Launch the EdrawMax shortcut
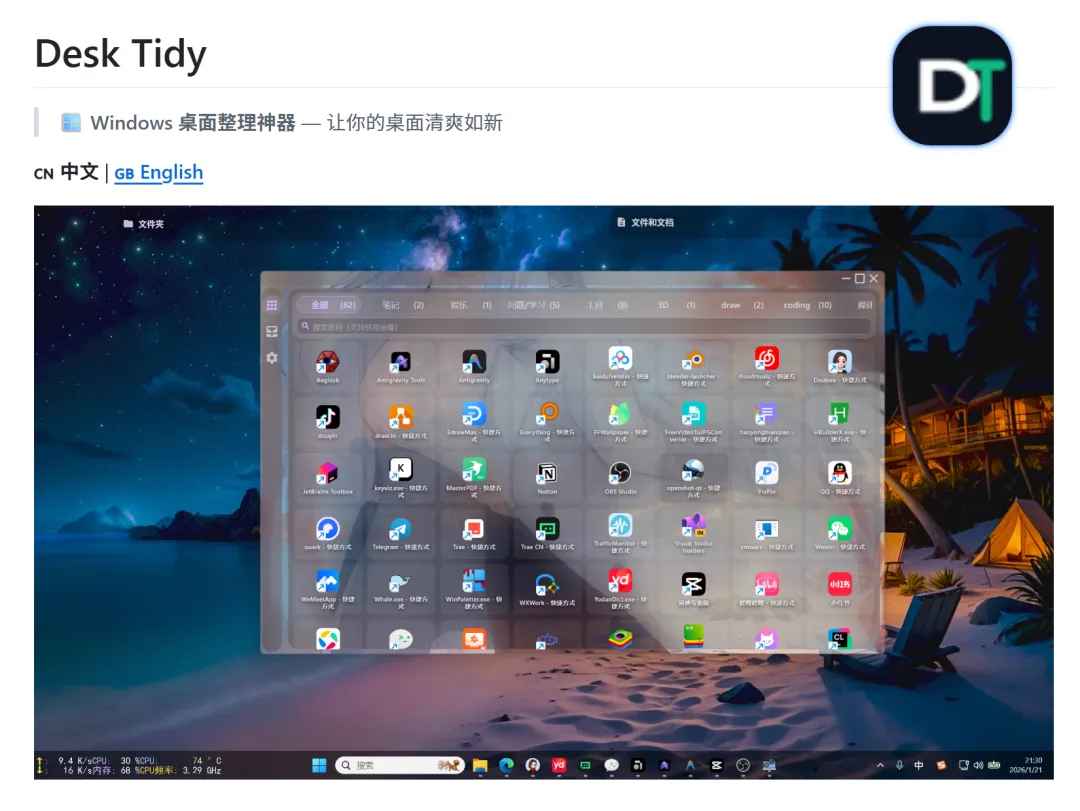 click(474, 415)
